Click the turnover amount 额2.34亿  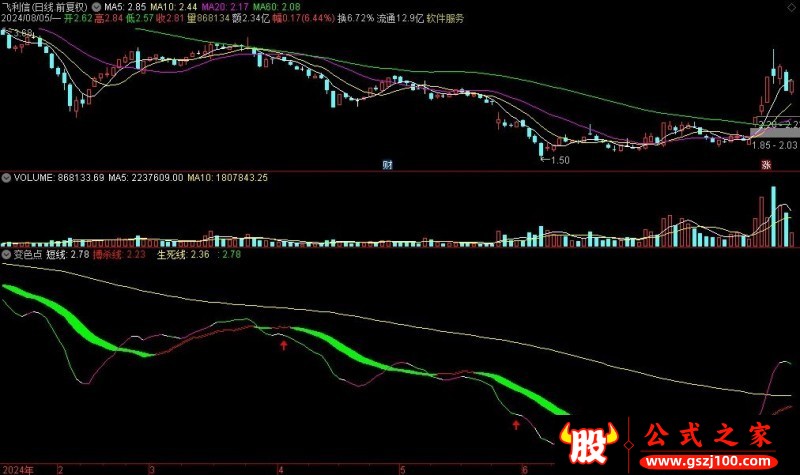(251, 18)
